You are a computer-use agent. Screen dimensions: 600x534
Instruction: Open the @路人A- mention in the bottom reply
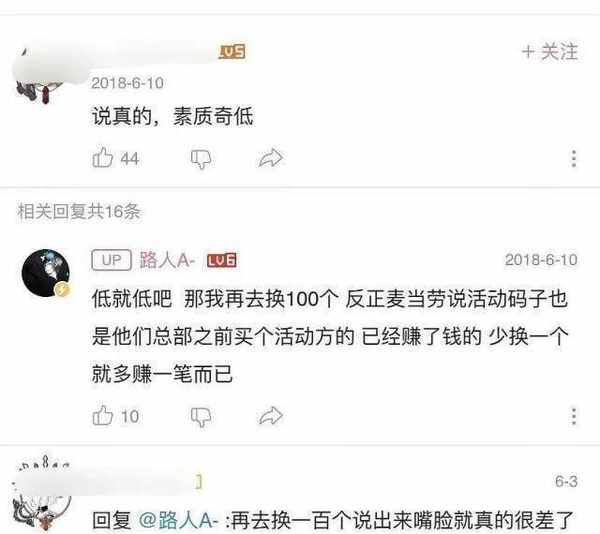click(x=178, y=520)
